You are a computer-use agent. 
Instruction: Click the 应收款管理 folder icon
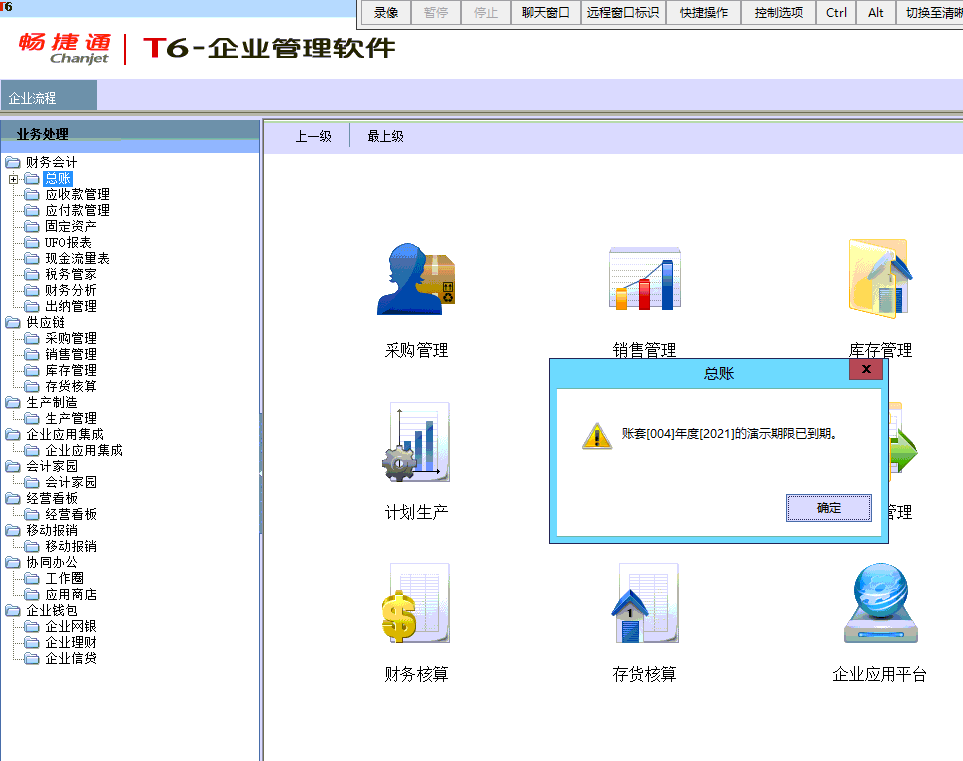[x=32, y=195]
